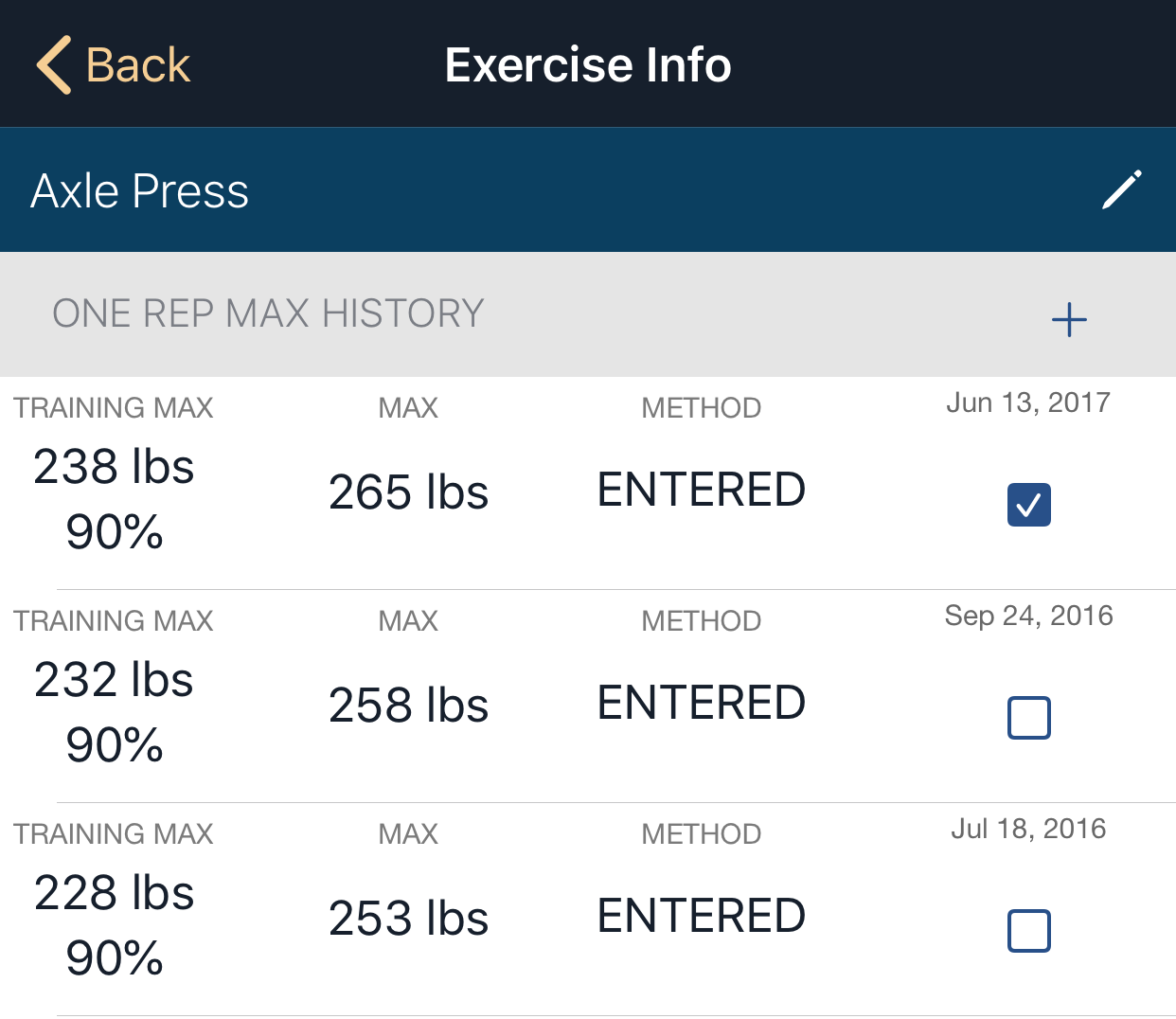Viewport: 1176px width, 1019px height.
Task: Tap the Sep 24, 2016 date
Action: pyautogui.click(x=1028, y=615)
